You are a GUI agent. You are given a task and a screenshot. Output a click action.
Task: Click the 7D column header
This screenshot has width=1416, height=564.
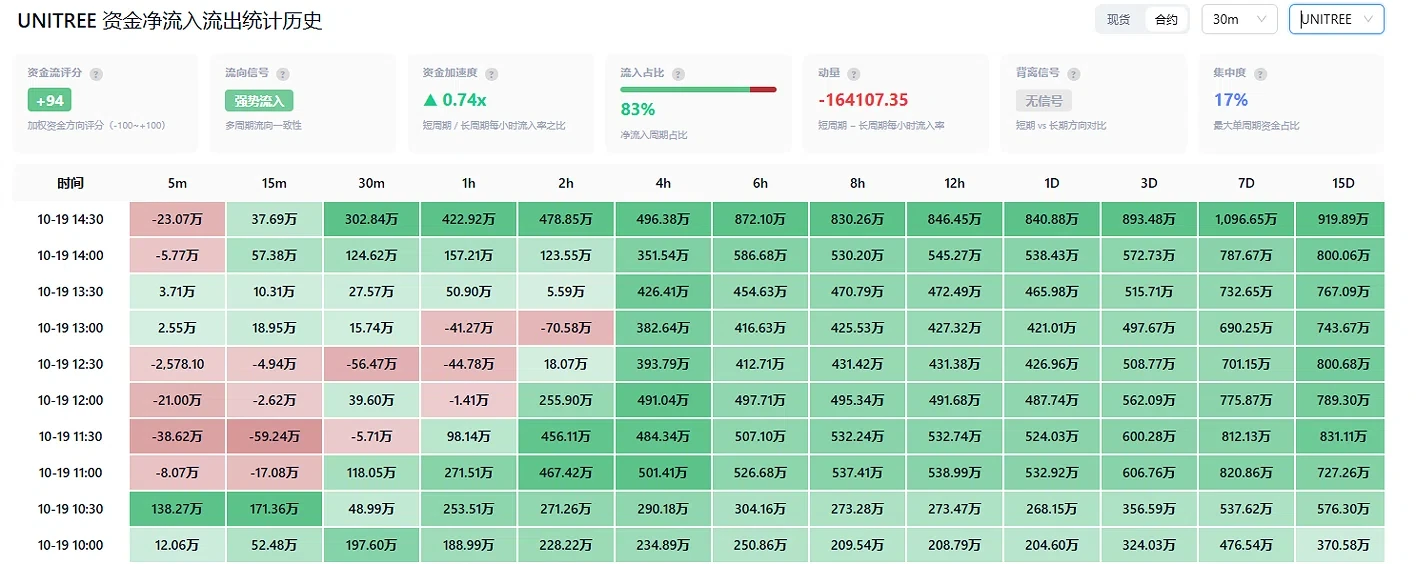[x=1246, y=183]
